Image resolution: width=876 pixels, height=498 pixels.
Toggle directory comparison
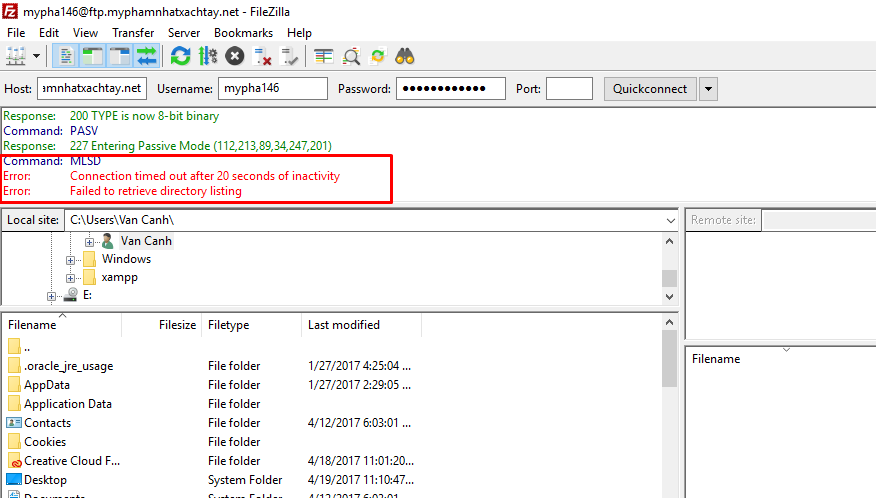[351, 56]
